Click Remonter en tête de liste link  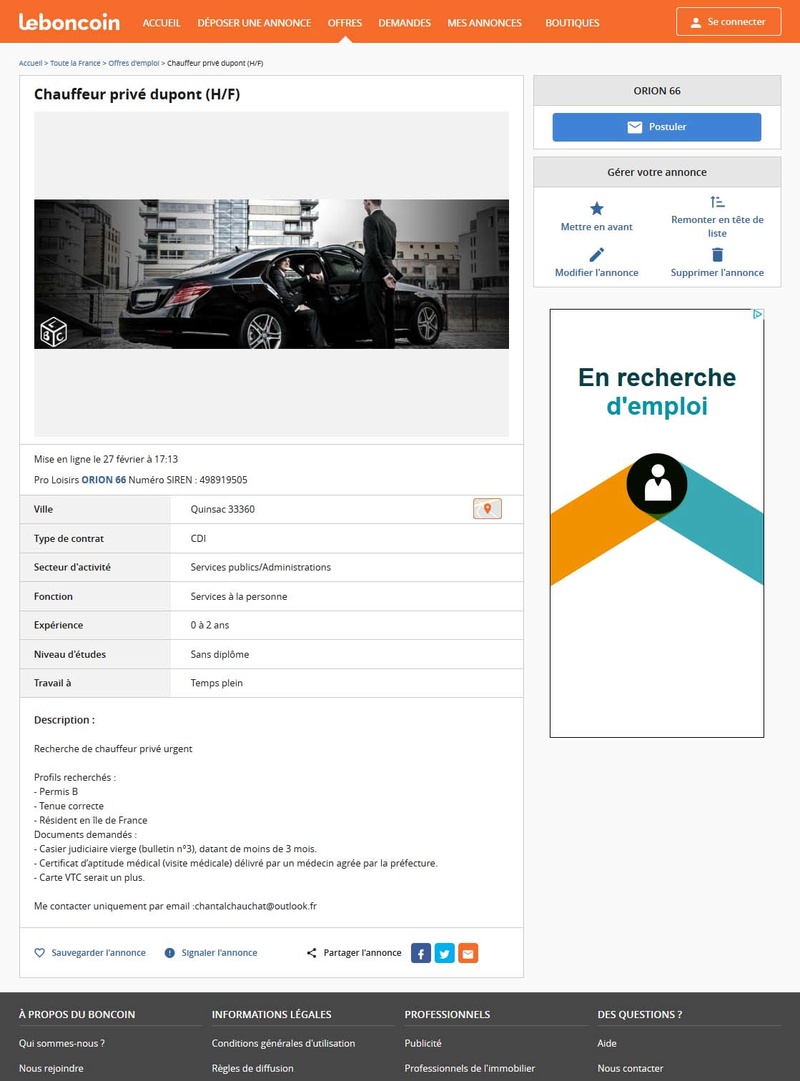click(717, 226)
